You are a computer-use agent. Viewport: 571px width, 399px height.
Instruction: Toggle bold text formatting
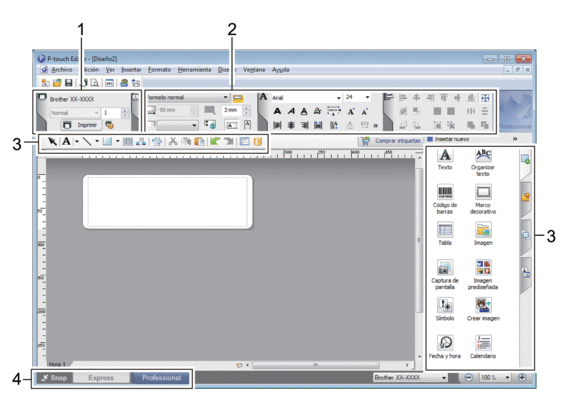(x=277, y=111)
